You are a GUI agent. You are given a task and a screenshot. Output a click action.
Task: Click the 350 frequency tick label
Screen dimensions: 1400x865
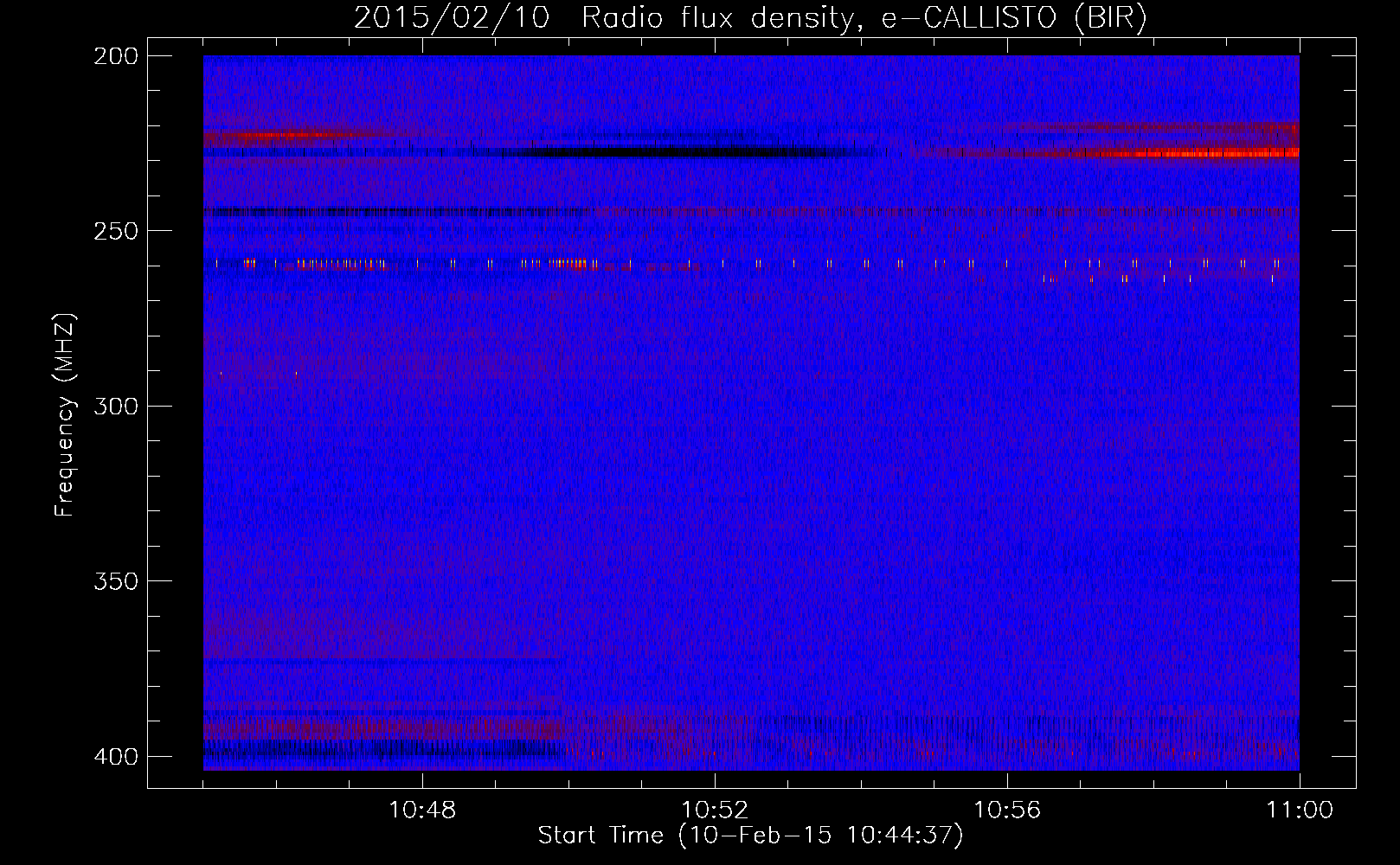coord(116,581)
